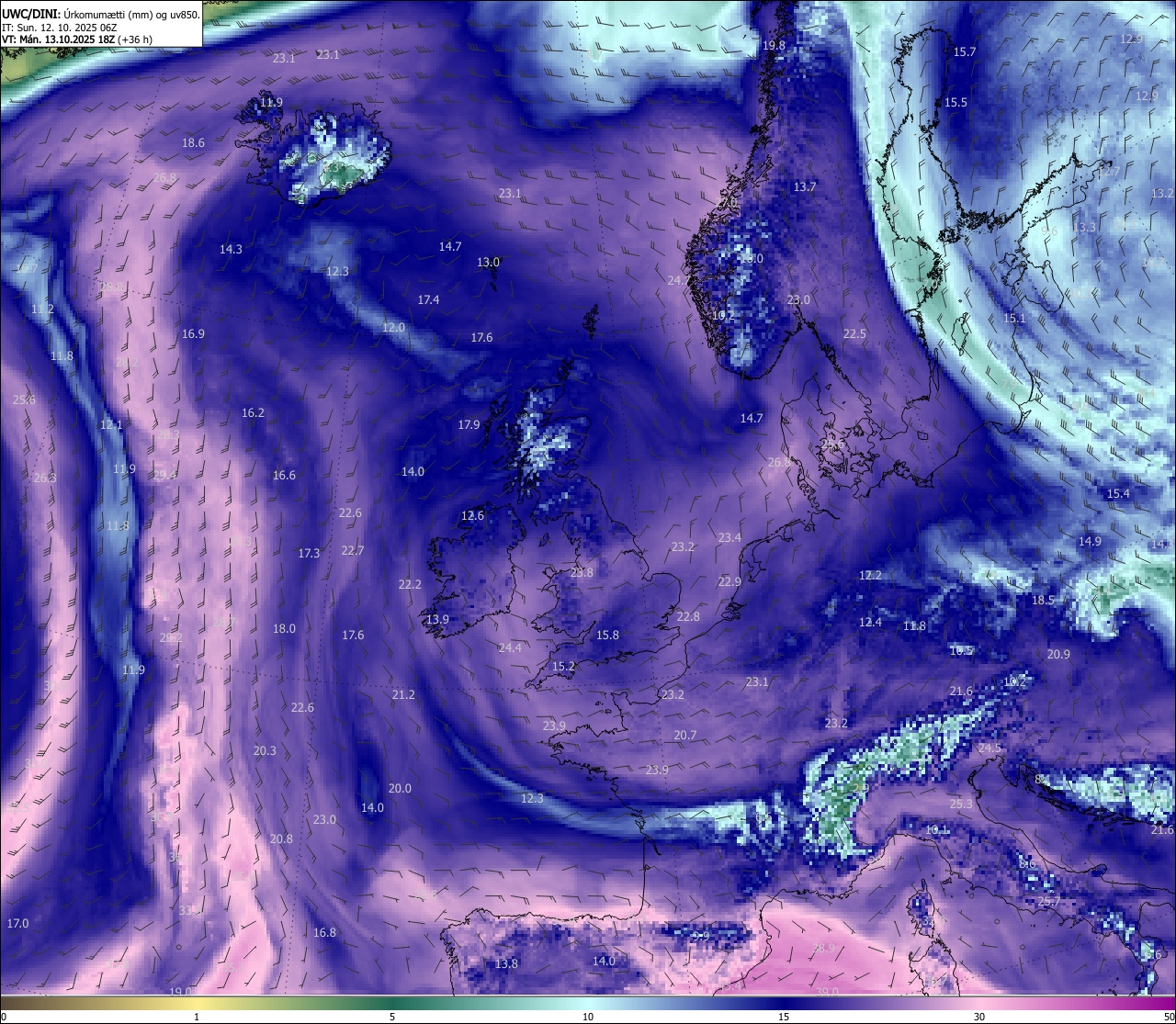Click the map value 12.1

[x=111, y=426]
